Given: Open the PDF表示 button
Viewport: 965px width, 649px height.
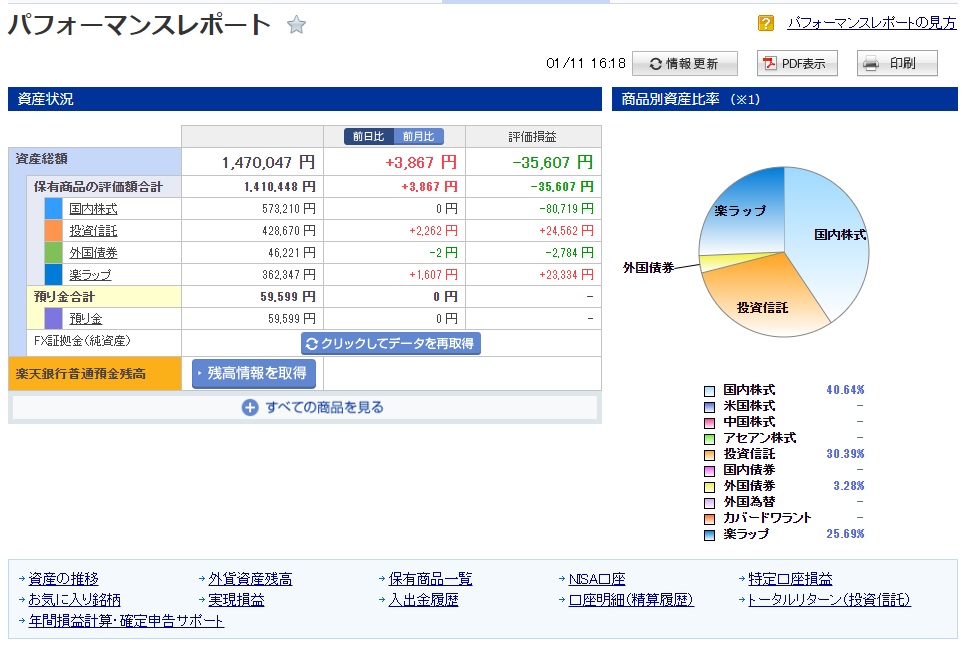Looking at the screenshot, I should [797, 63].
